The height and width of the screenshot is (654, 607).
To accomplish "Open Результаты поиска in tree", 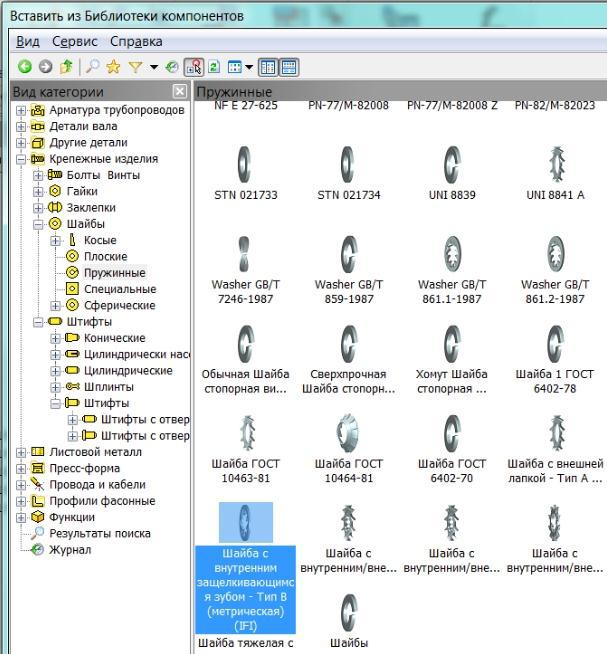I will [100, 533].
